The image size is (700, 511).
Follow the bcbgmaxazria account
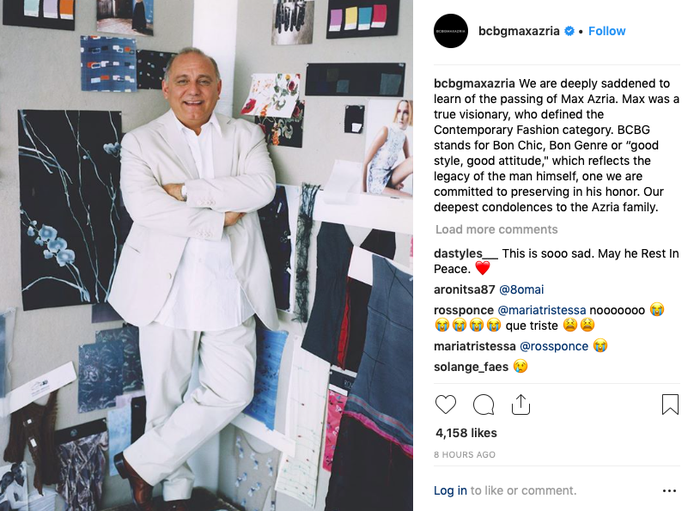[x=607, y=31]
